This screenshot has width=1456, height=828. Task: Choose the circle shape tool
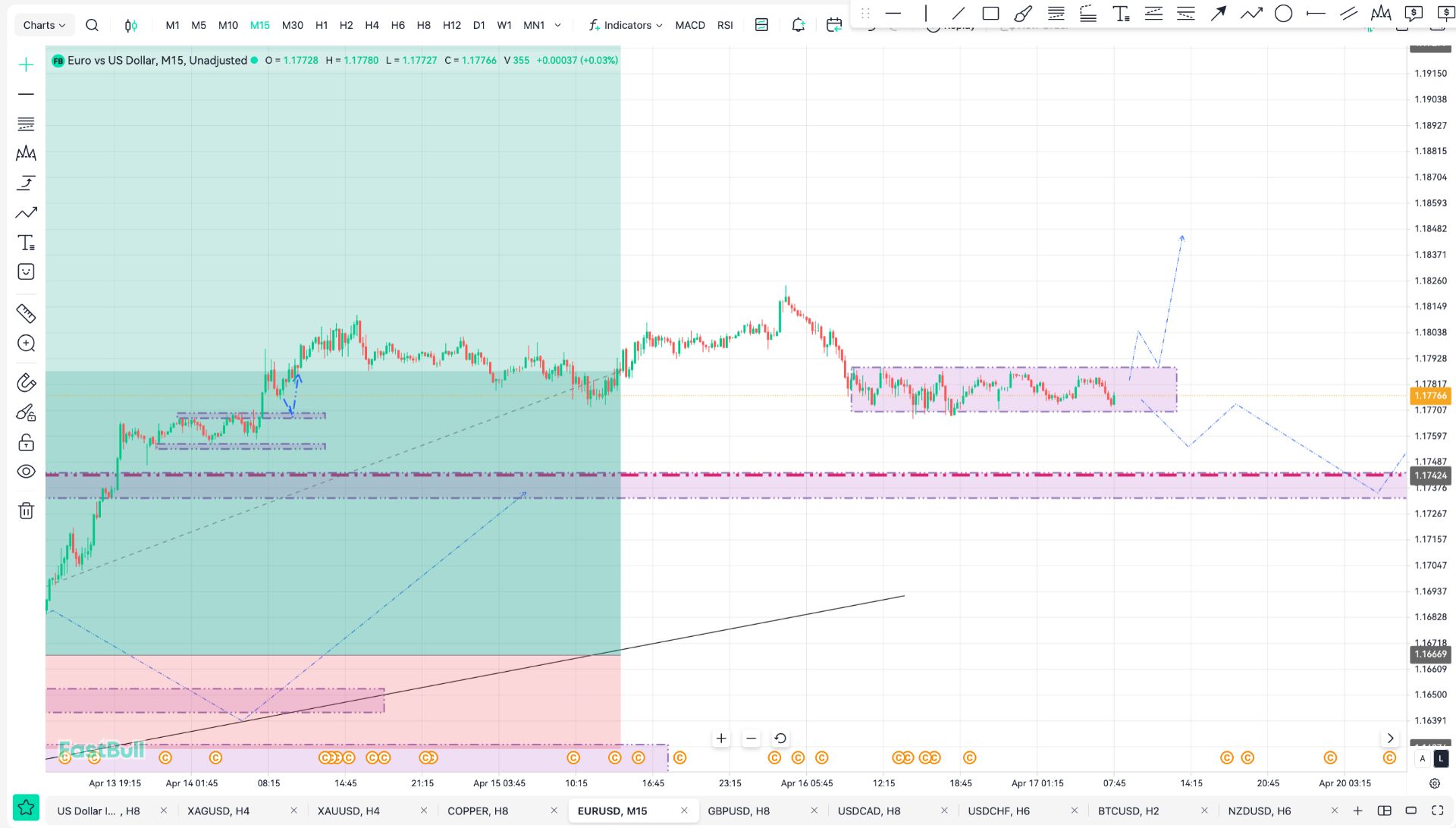click(x=1283, y=14)
